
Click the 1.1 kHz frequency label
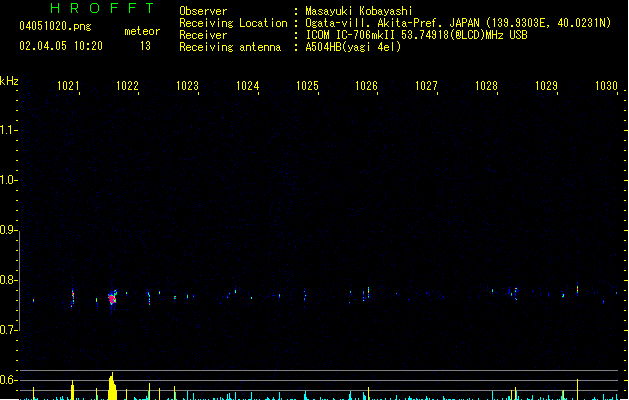point(8,130)
